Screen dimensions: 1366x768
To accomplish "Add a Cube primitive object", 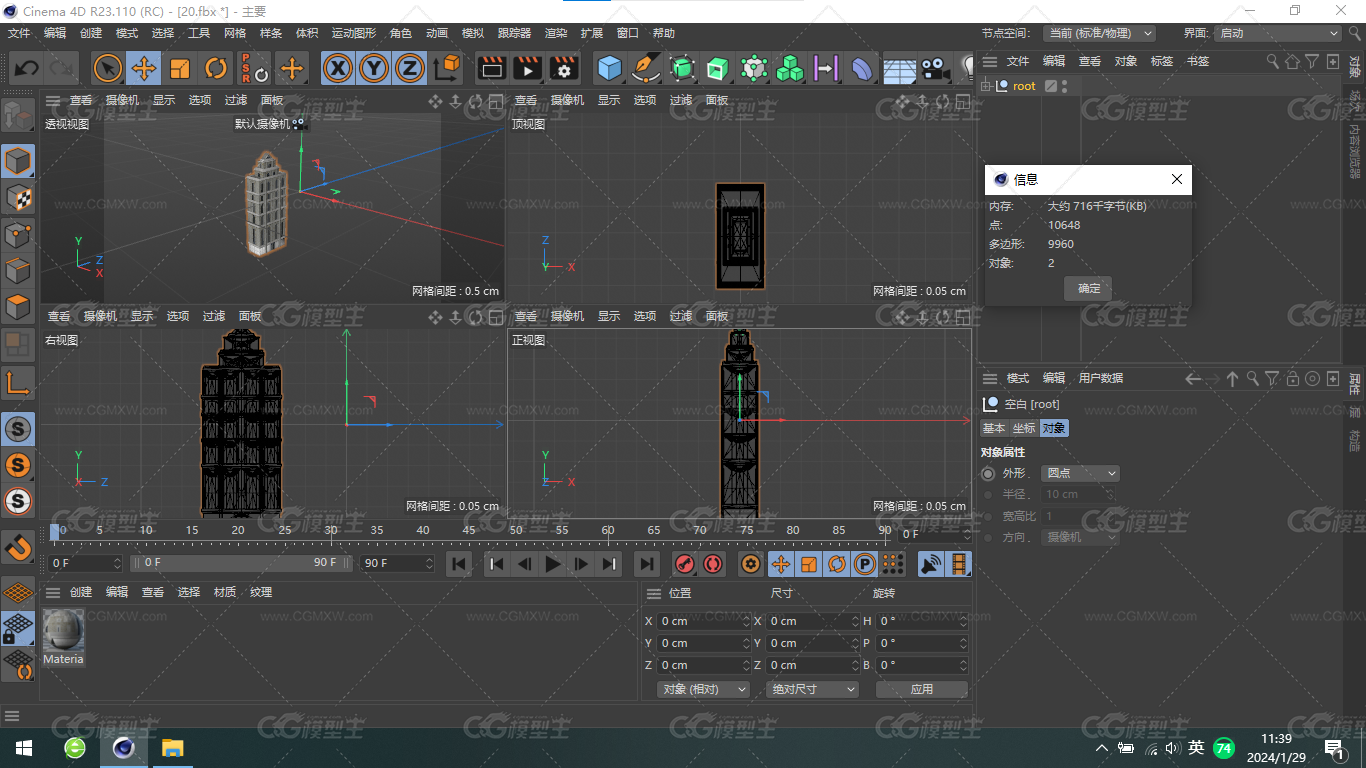I will click(609, 68).
